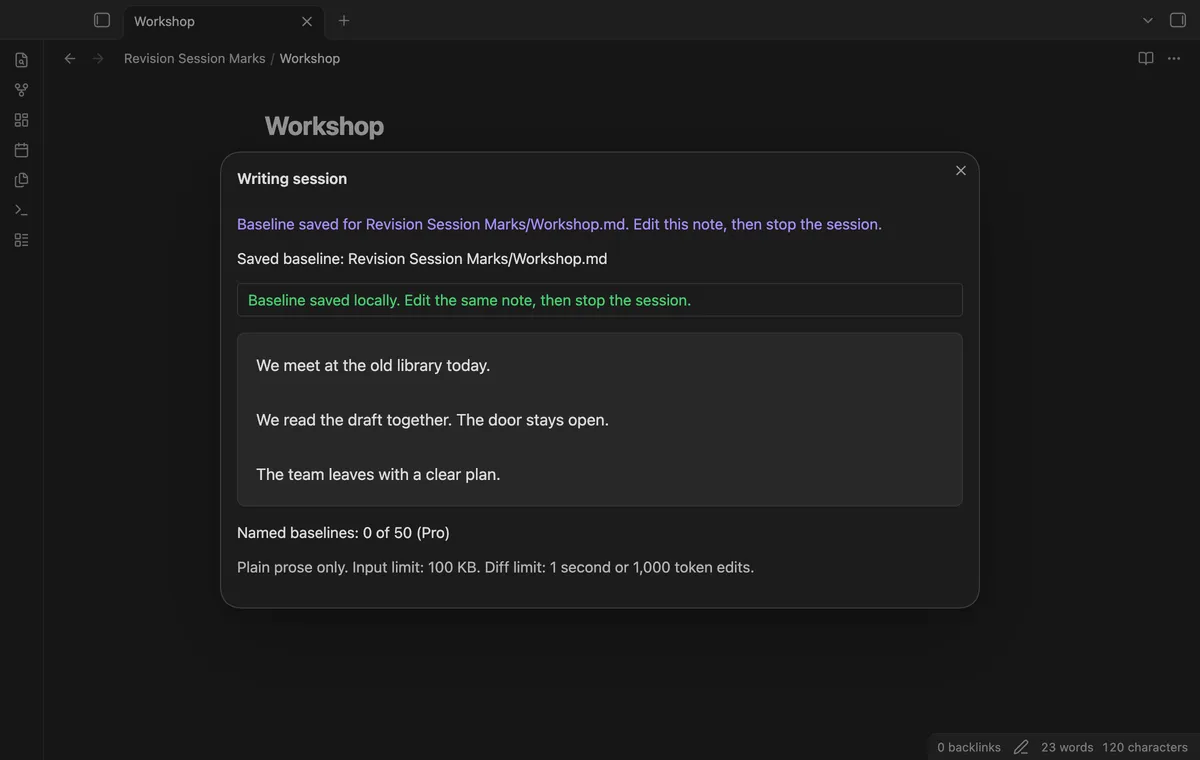This screenshot has height=760, width=1200.
Task: Navigate forward with right arrow
Action: coord(98,58)
